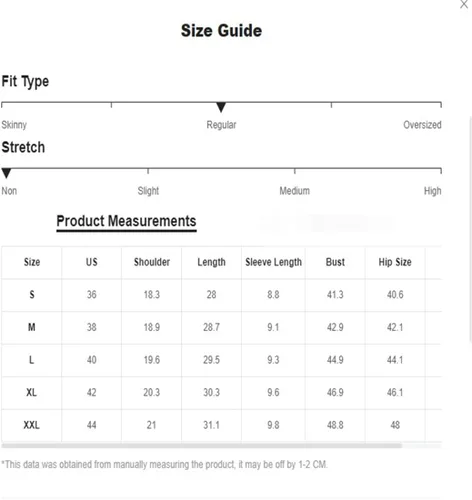Screen dimensions: 472x500
Task: Select the S size row label
Action: pyautogui.click(x=32, y=295)
